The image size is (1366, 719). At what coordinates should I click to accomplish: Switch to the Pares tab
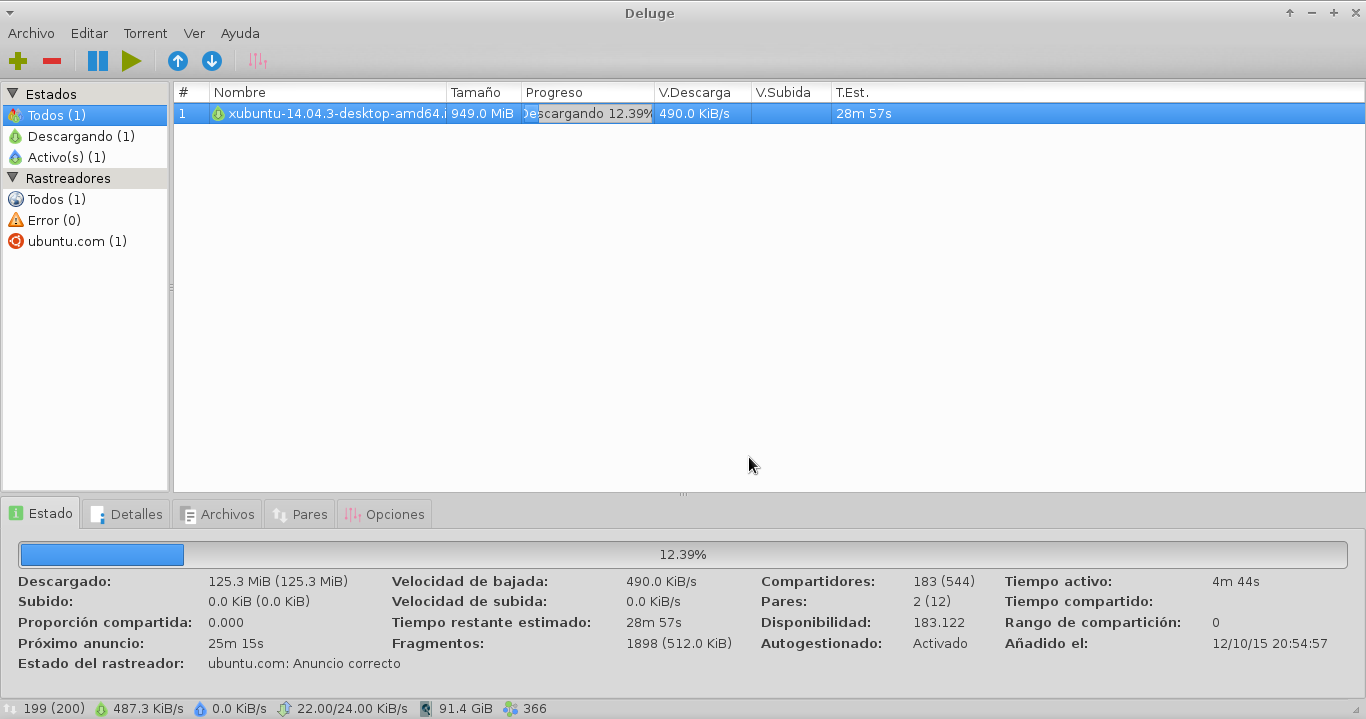(300, 514)
